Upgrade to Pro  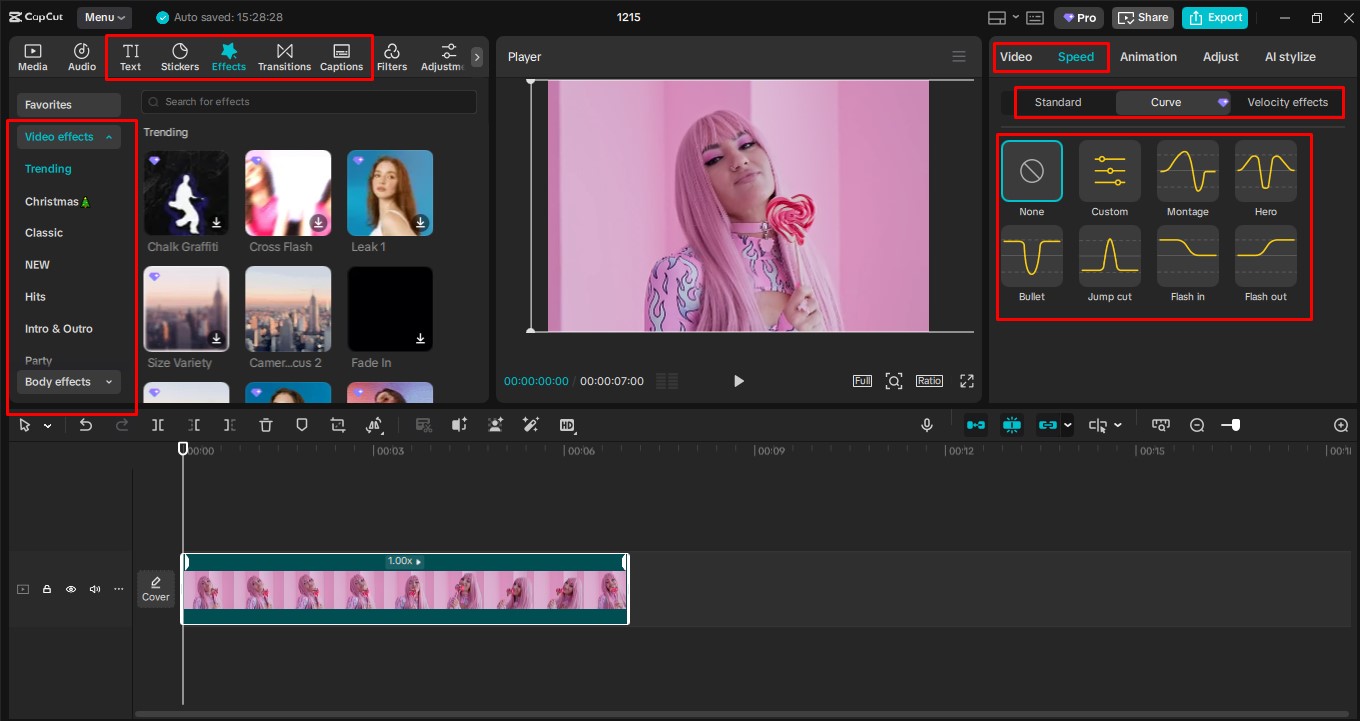(1079, 17)
